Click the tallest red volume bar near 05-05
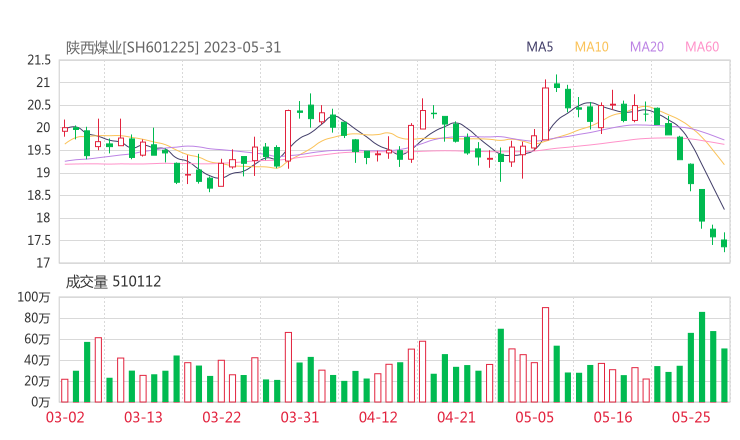This screenshot has width=740, height=440. pos(546,355)
